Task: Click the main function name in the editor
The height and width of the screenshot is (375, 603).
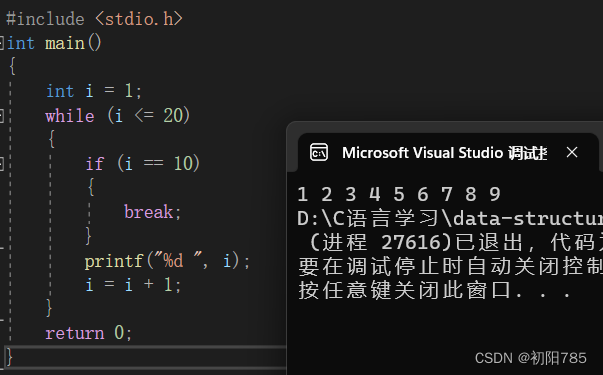Action: 65,43
